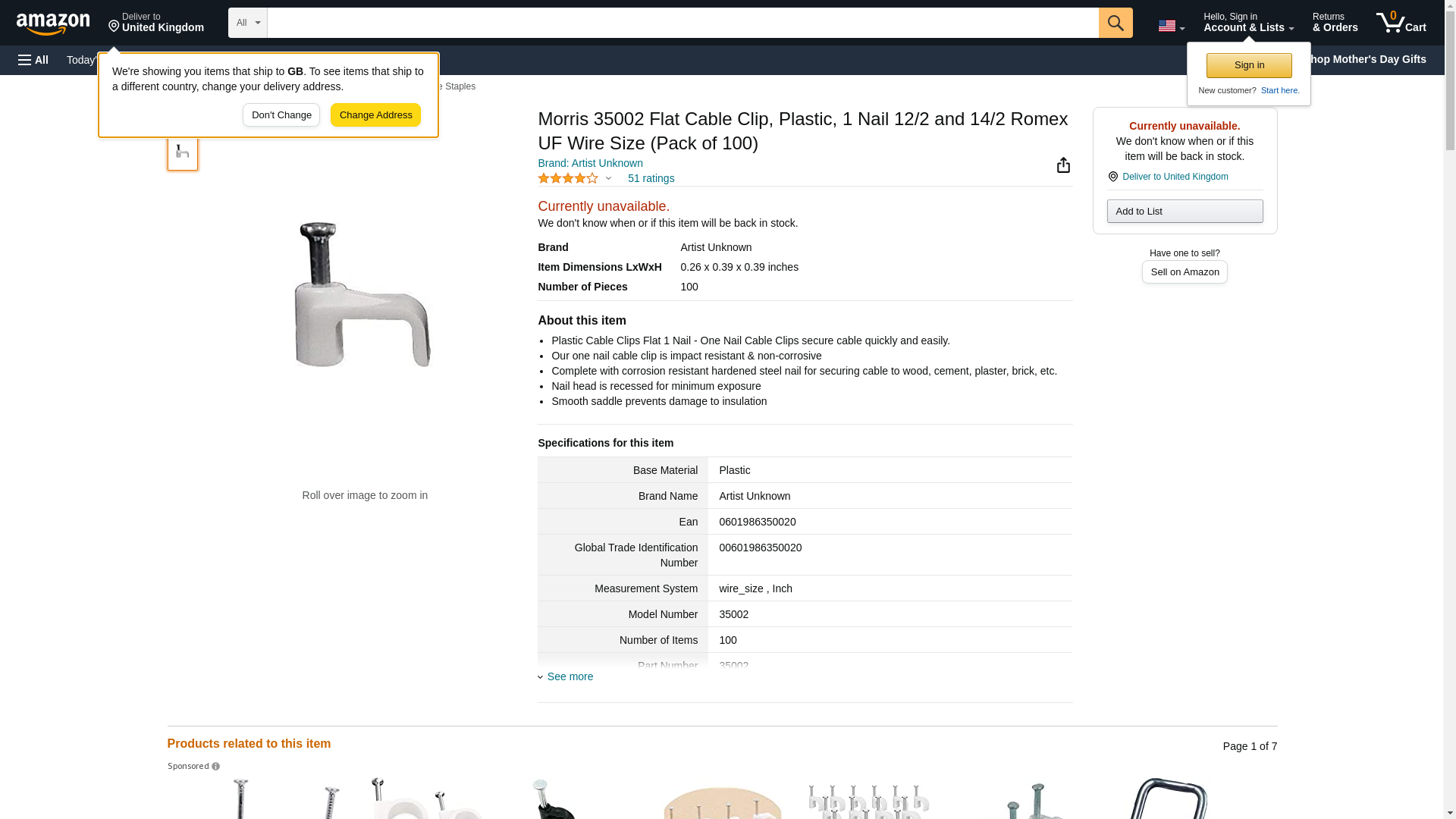Image resolution: width=1456 pixels, height=819 pixels.
Task: Expand See more specifications
Action: point(570,676)
